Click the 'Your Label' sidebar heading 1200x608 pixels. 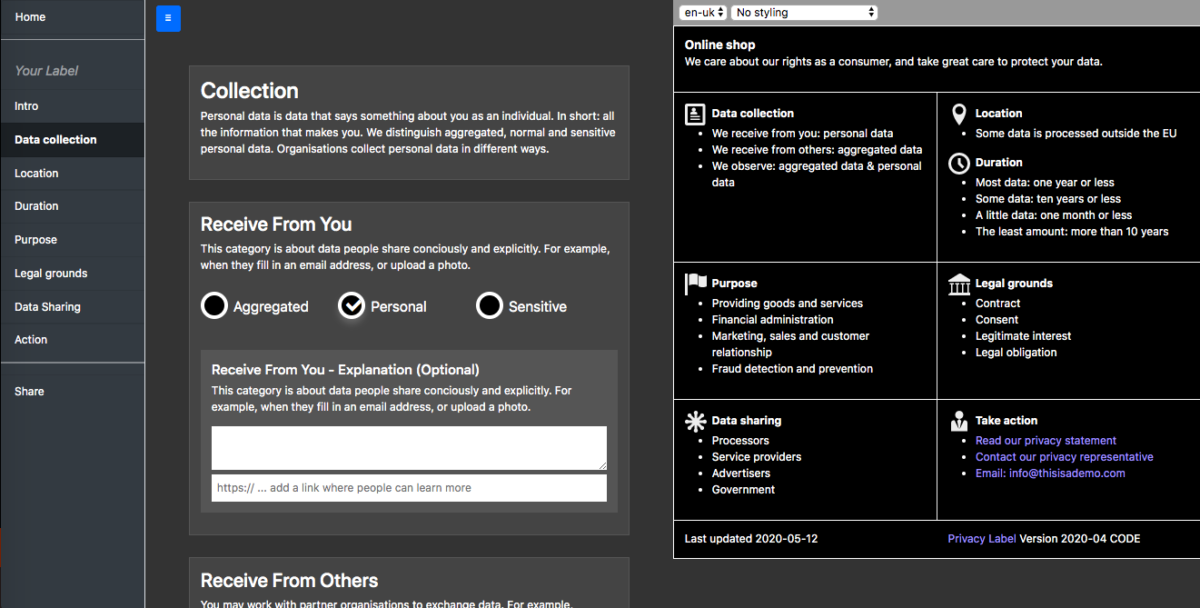tap(46, 71)
